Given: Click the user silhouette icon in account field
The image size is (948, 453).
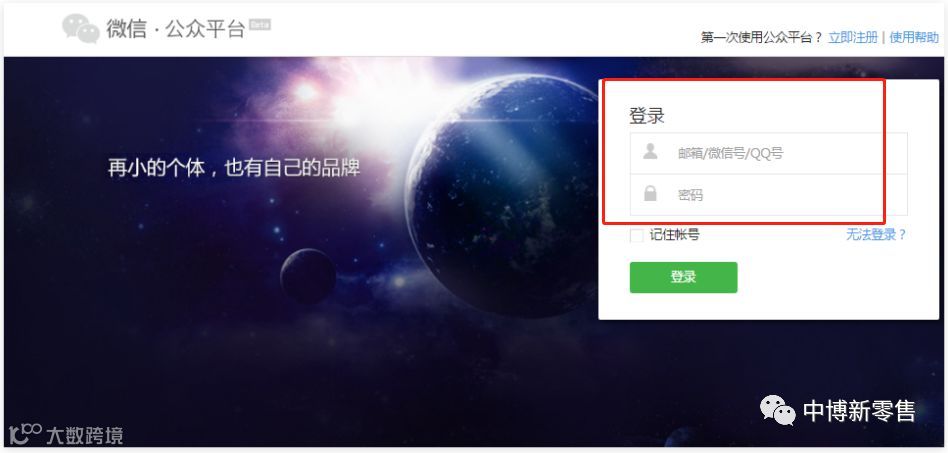Looking at the screenshot, I should point(650,151).
